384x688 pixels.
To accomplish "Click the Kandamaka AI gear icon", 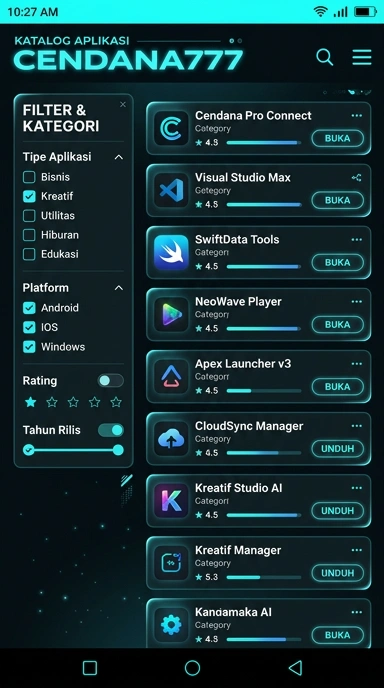I will pos(171,625).
